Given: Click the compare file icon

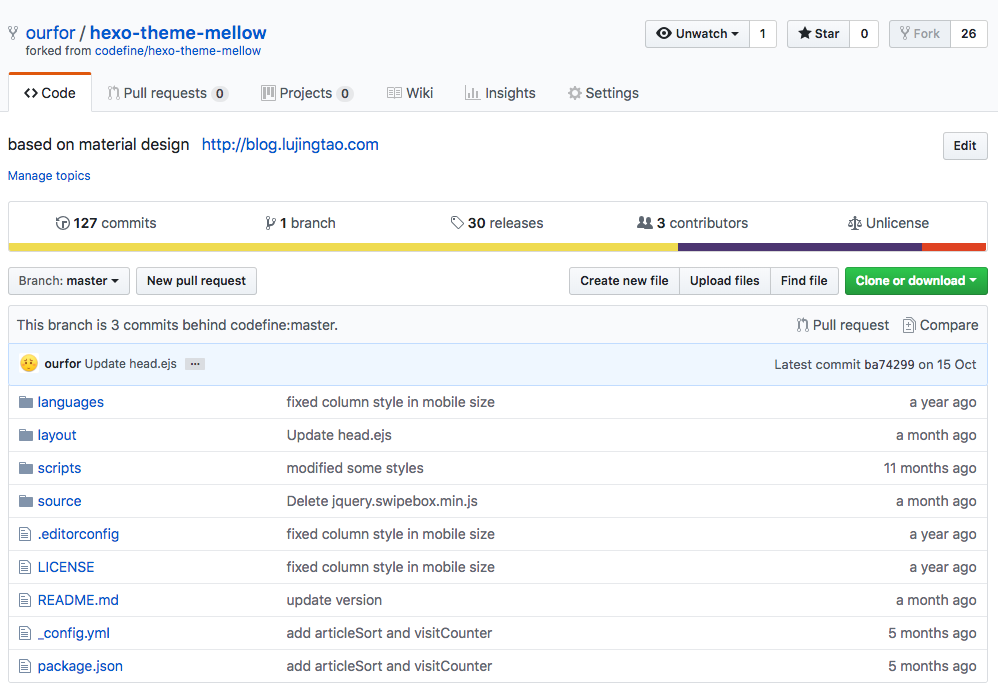Looking at the screenshot, I should [x=909, y=325].
